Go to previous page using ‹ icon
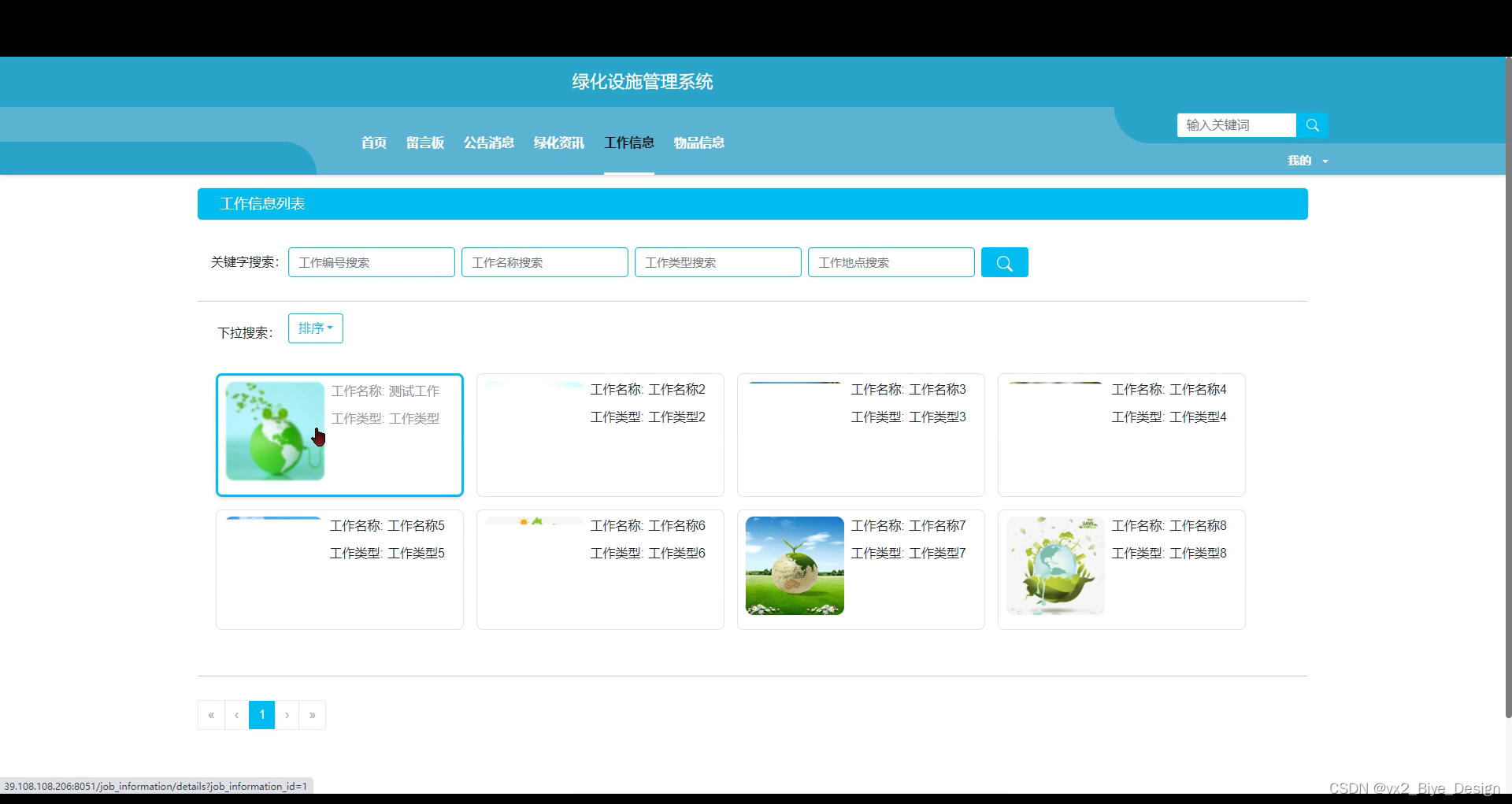This screenshot has width=1512, height=804. pos(236,715)
